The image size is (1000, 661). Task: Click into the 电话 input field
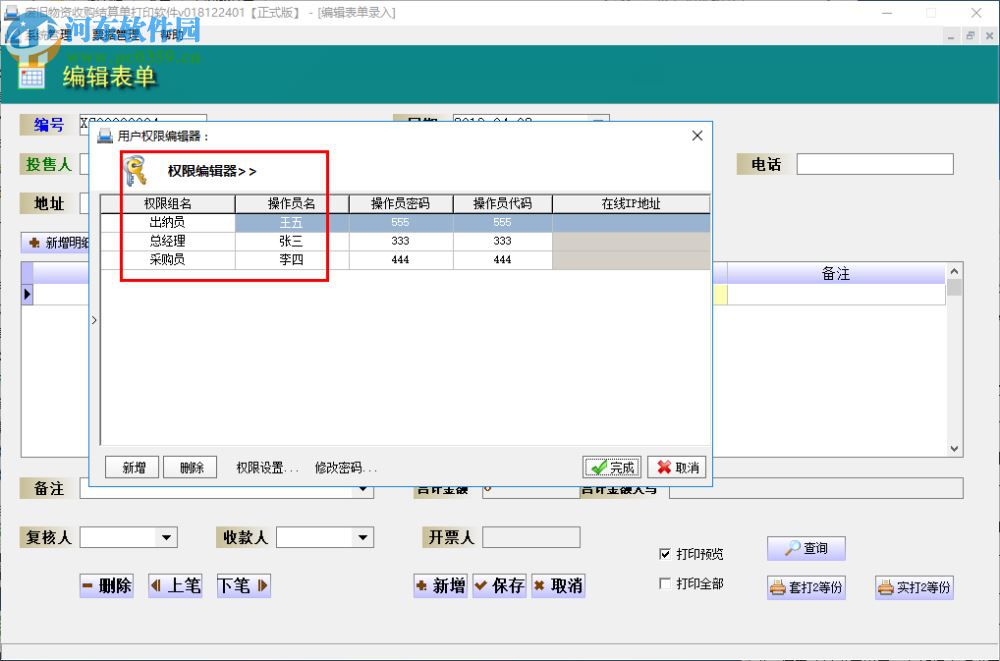tap(874, 164)
